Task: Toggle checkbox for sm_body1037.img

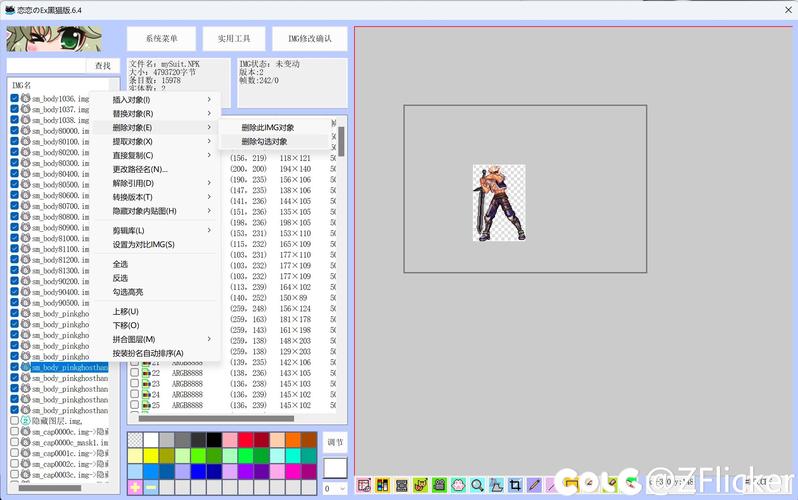Action: coord(14,108)
